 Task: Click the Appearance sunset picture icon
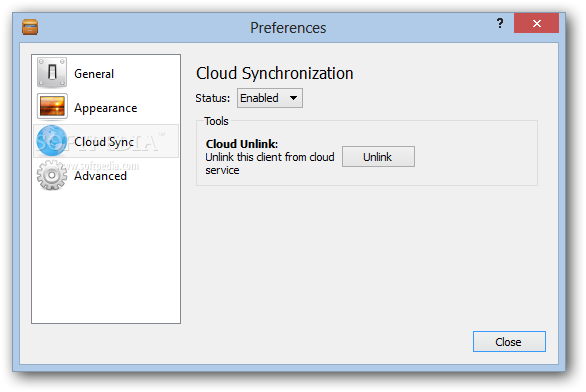(52, 107)
